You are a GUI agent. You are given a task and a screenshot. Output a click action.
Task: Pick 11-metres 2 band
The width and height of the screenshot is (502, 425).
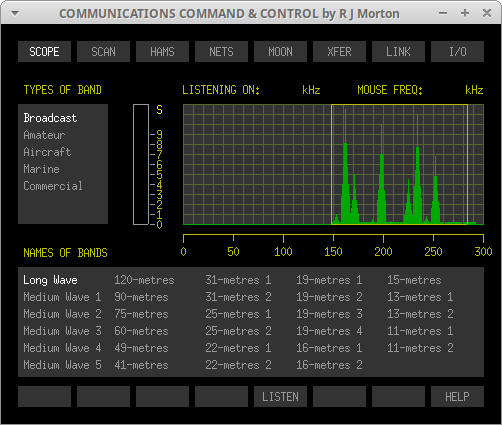coord(420,348)
